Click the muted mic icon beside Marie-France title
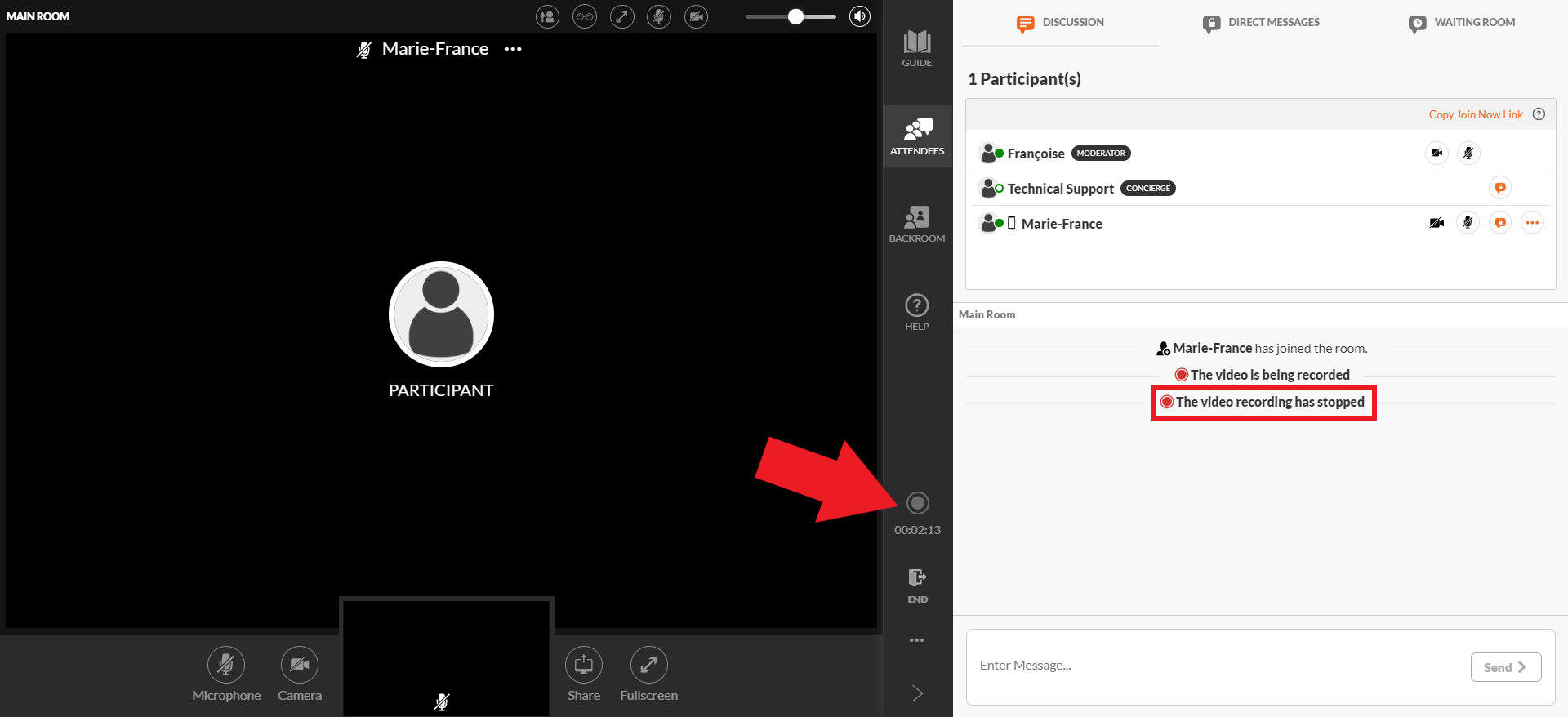 (364, 50)
